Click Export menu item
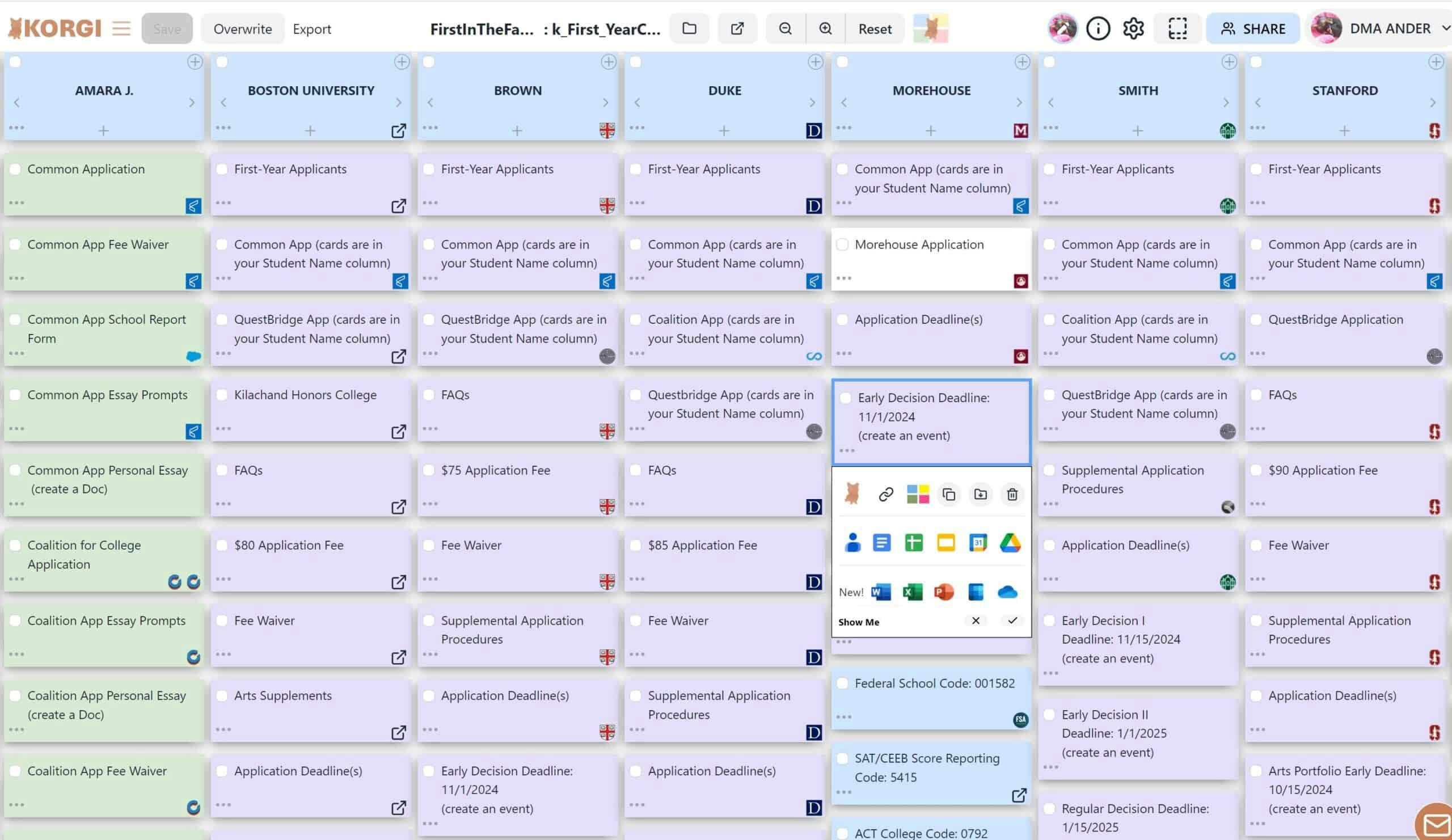This screenshot has width=1452, height=840. [312, 28]
